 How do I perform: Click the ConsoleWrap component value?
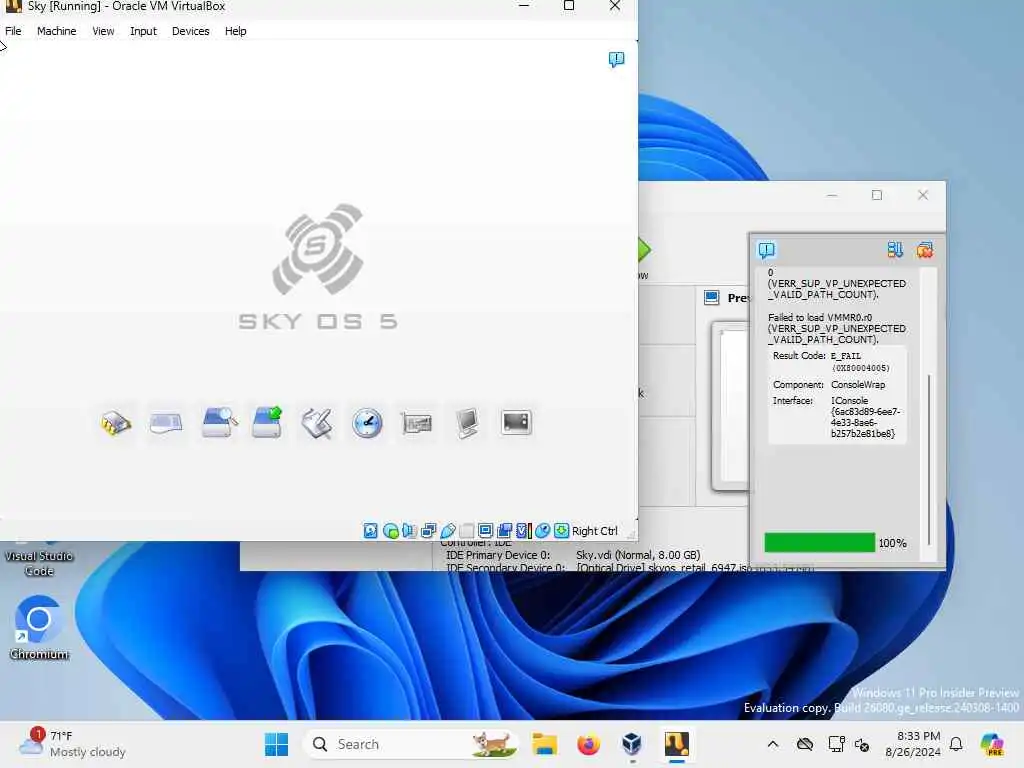(x=858, y=385)
